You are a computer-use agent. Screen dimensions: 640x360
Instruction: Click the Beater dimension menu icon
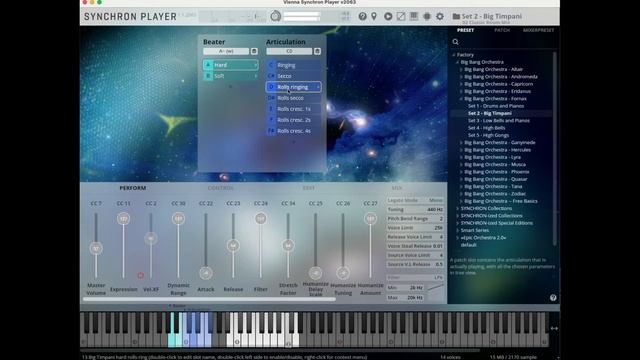[254, 51]
